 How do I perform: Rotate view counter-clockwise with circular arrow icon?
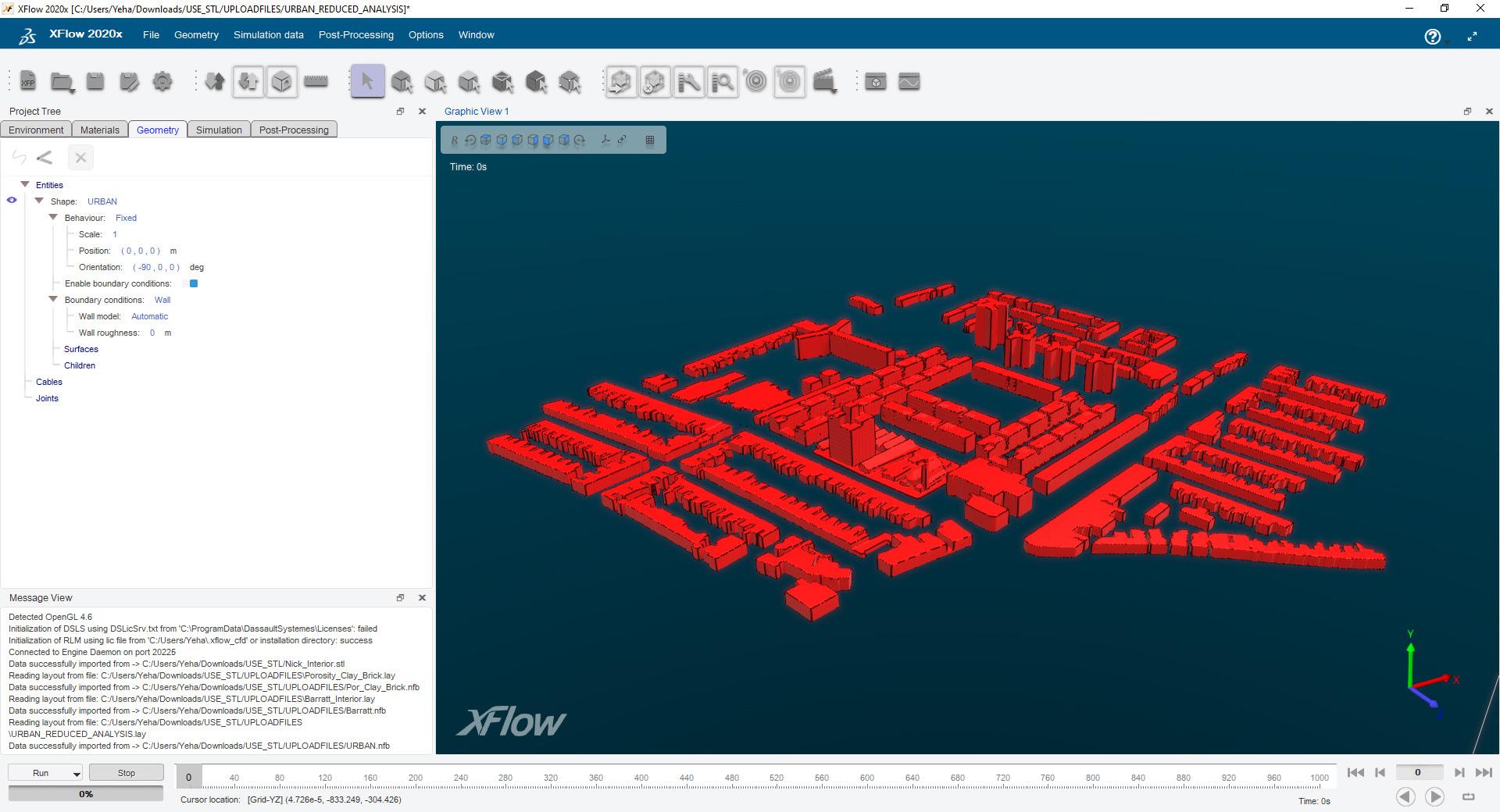(470, 141)
